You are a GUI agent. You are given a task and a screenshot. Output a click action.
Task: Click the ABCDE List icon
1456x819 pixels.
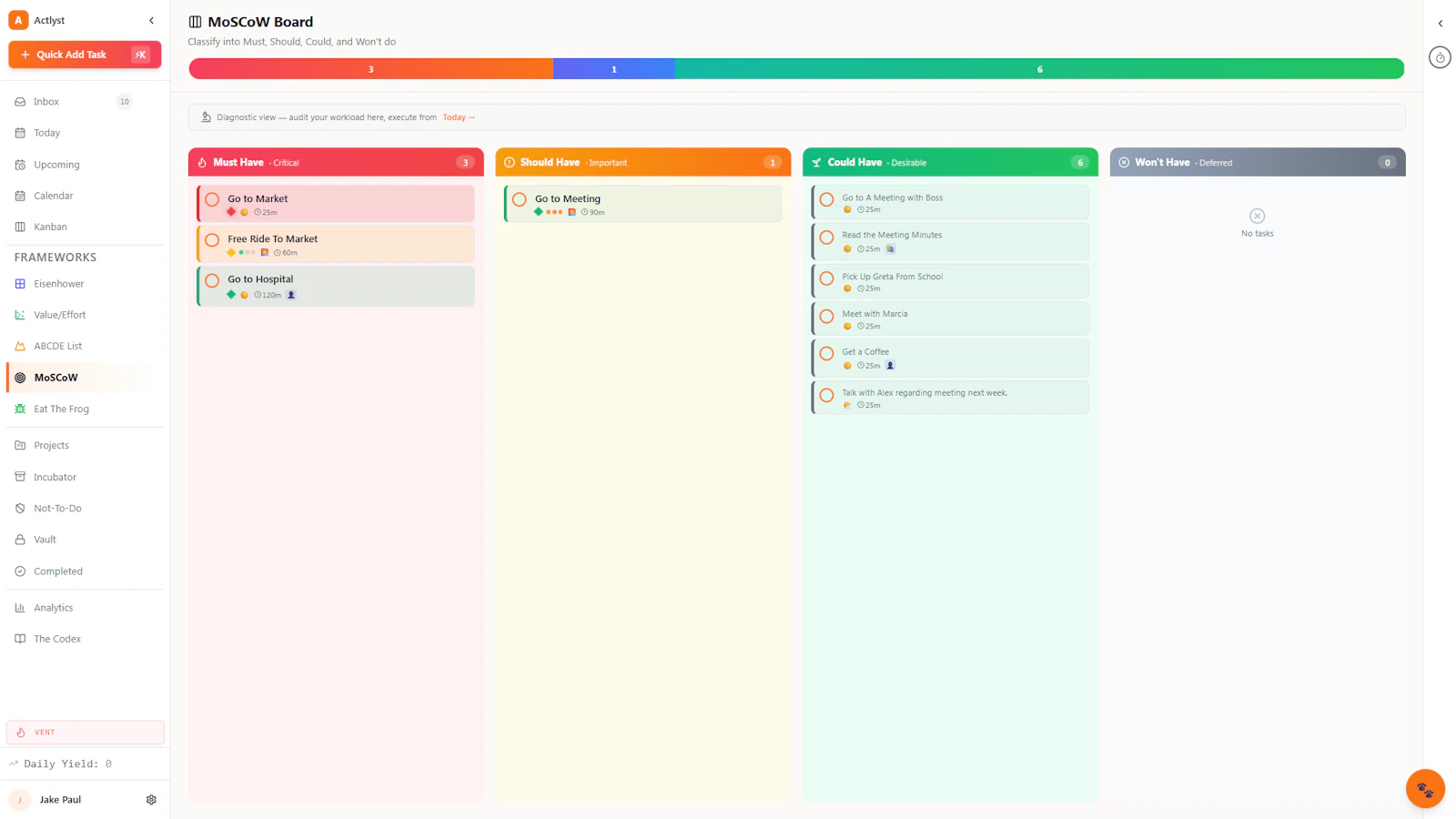pyautogui.click(x=20, y=346)
